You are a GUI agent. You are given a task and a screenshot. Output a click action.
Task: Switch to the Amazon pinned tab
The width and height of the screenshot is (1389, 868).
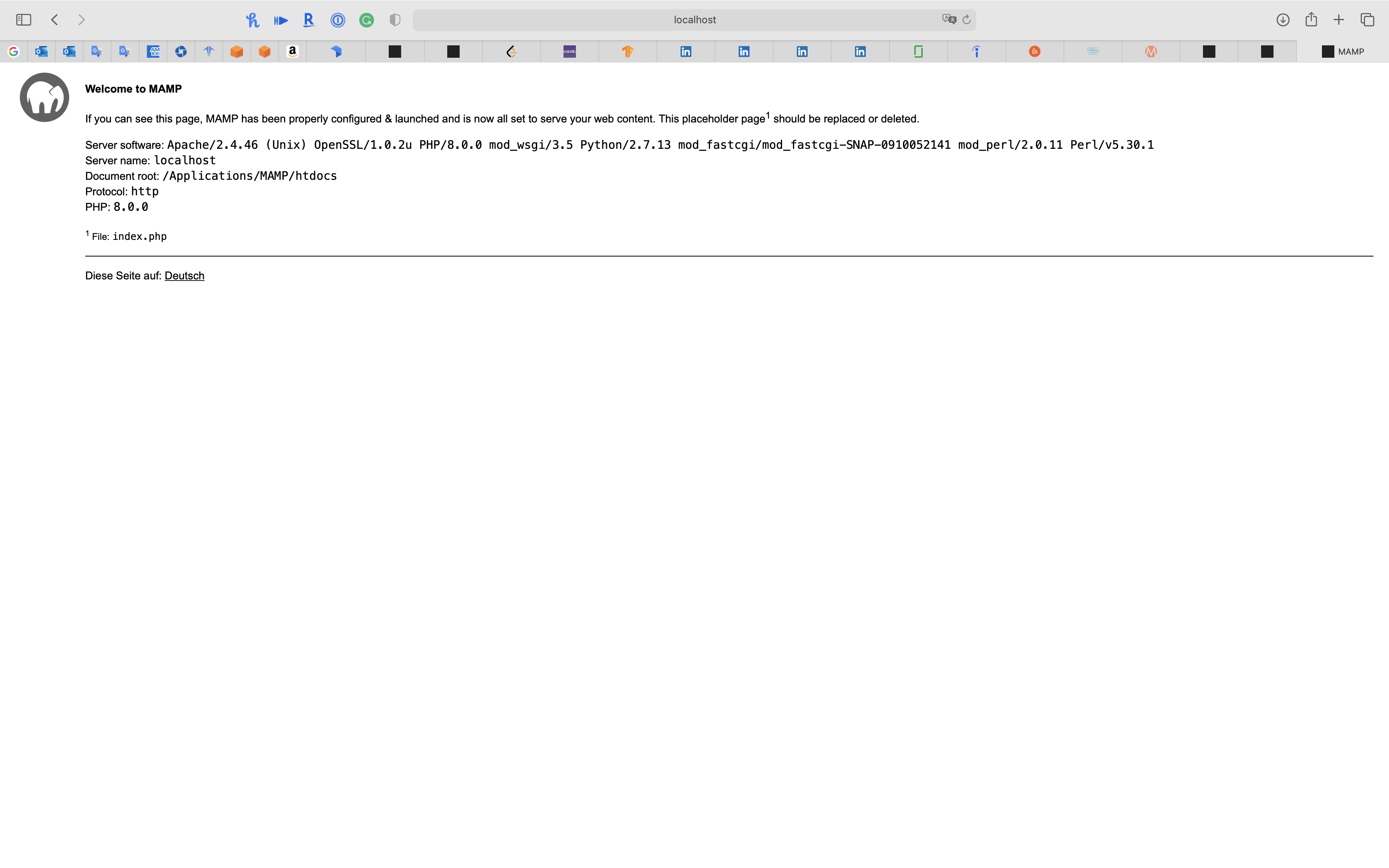(x=293, y=52)
